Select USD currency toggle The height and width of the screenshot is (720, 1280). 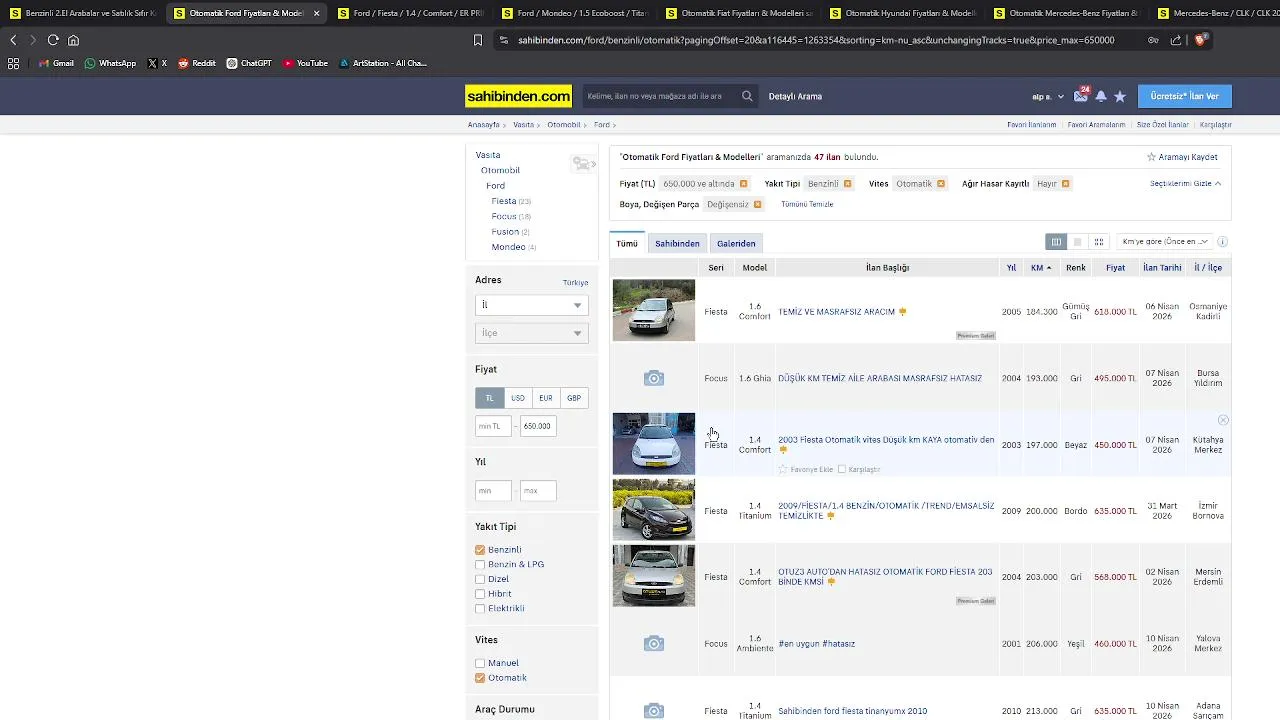518,398
